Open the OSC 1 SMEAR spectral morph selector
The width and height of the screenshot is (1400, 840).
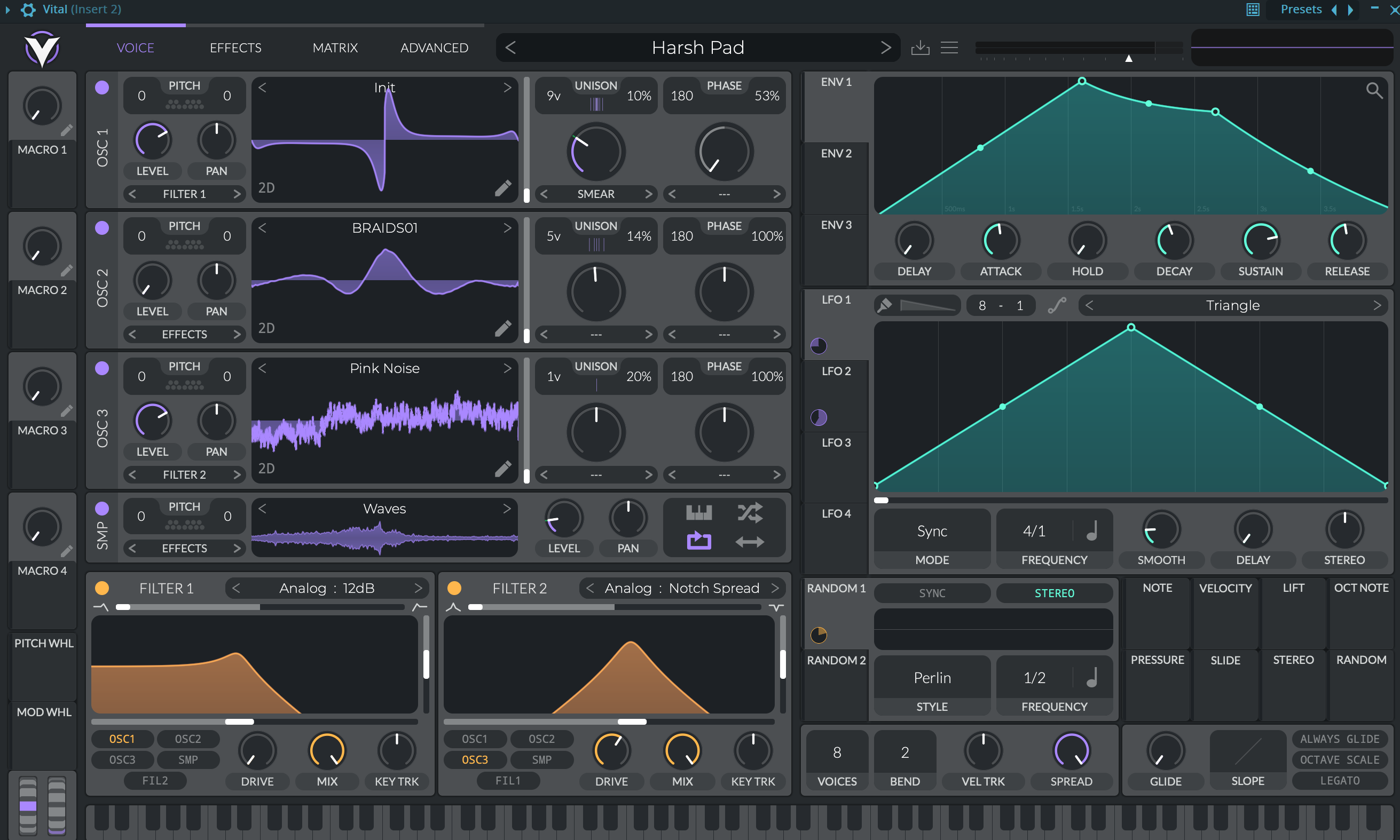tap(596, 194)
